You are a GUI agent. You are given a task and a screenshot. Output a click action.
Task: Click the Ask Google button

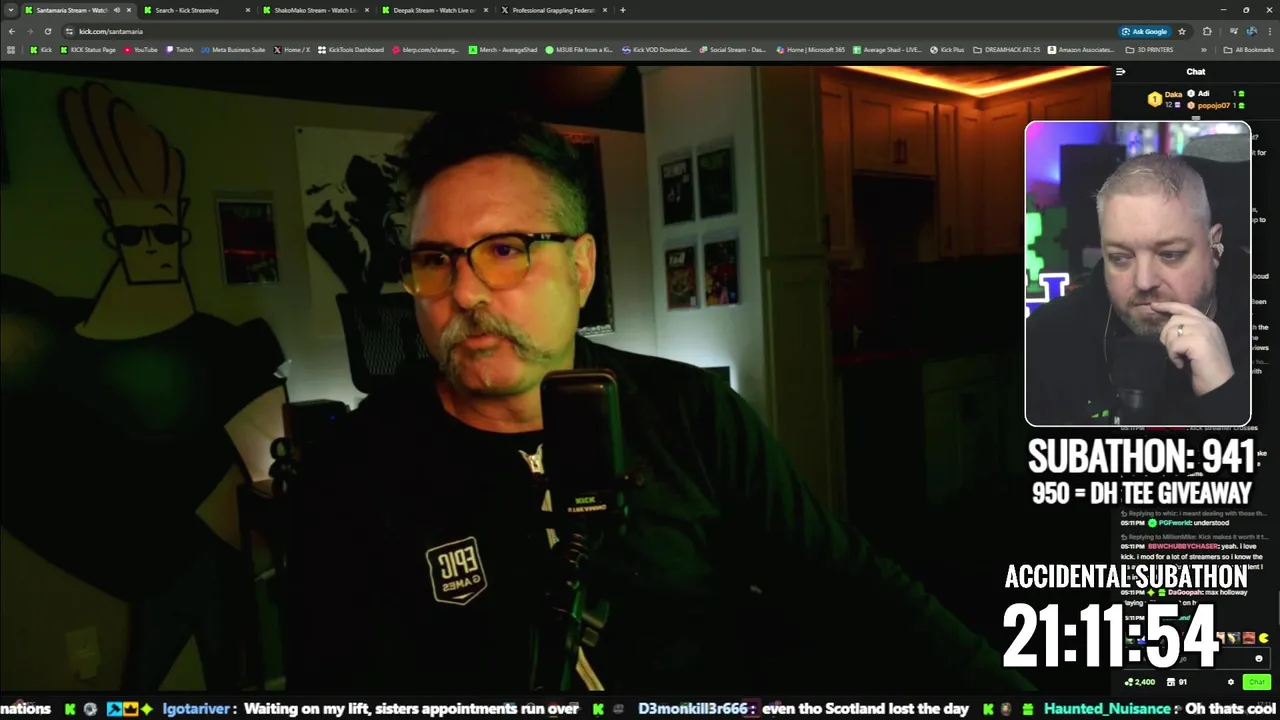(x=1145, y=31)
